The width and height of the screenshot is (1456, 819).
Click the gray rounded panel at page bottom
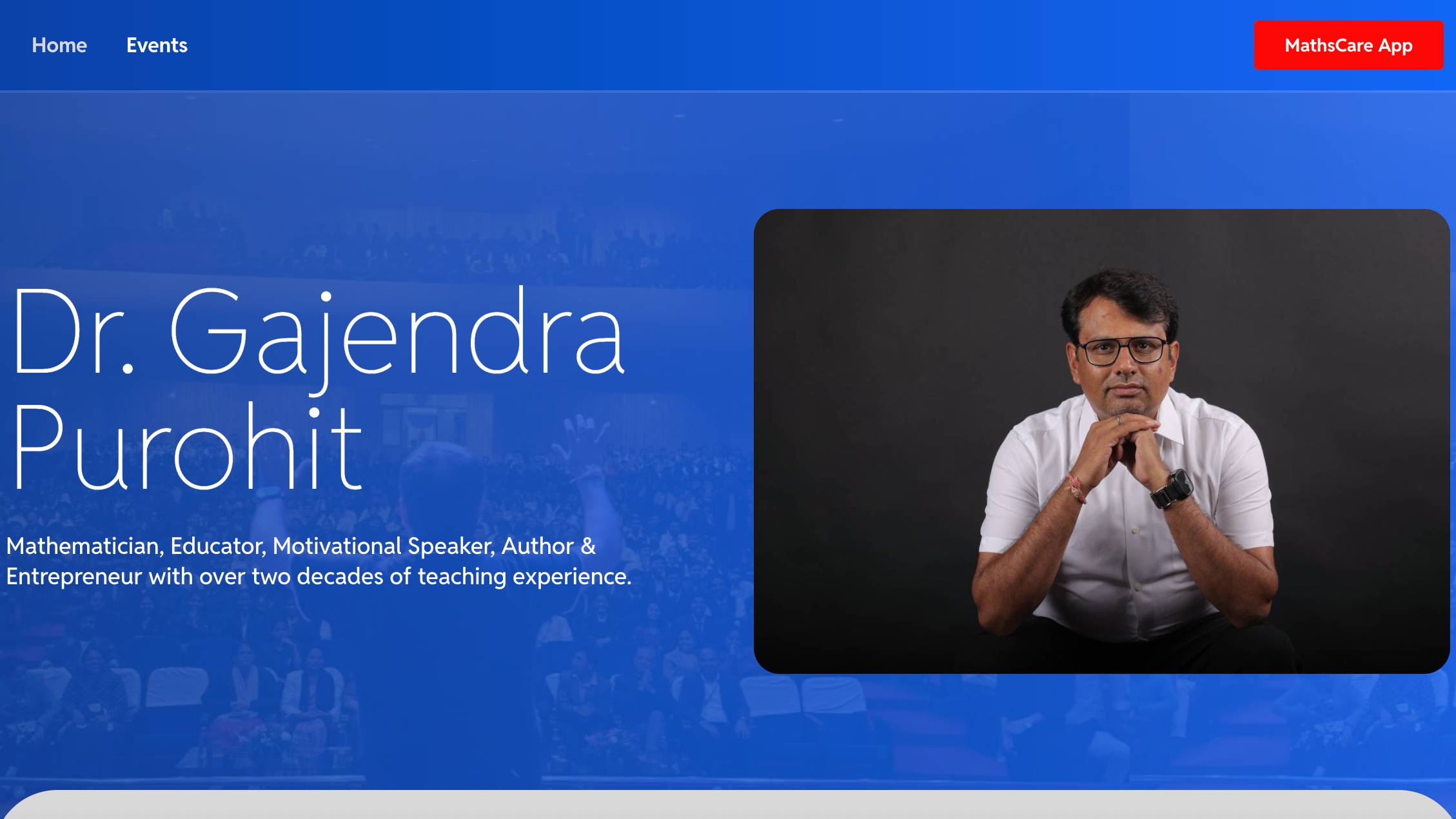[x=727, y=806]
